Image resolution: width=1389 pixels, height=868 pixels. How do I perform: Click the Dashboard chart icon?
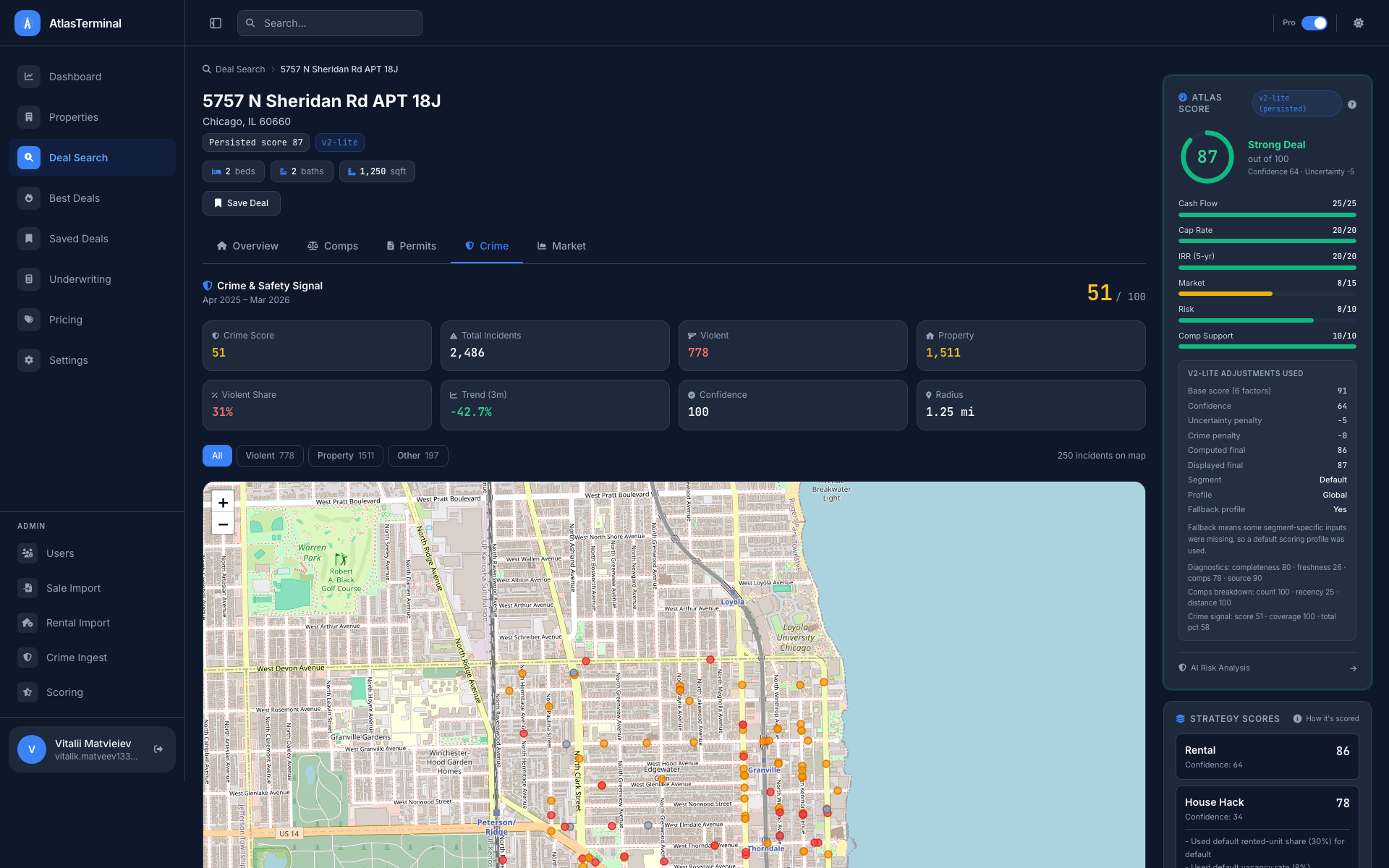coord(29,77)
